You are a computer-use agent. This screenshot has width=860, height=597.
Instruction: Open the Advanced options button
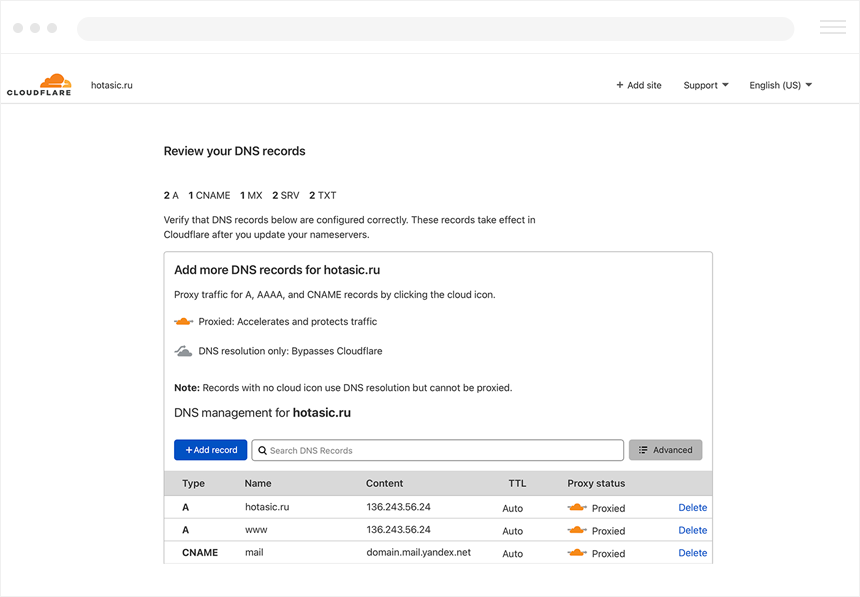click(665, 450)
